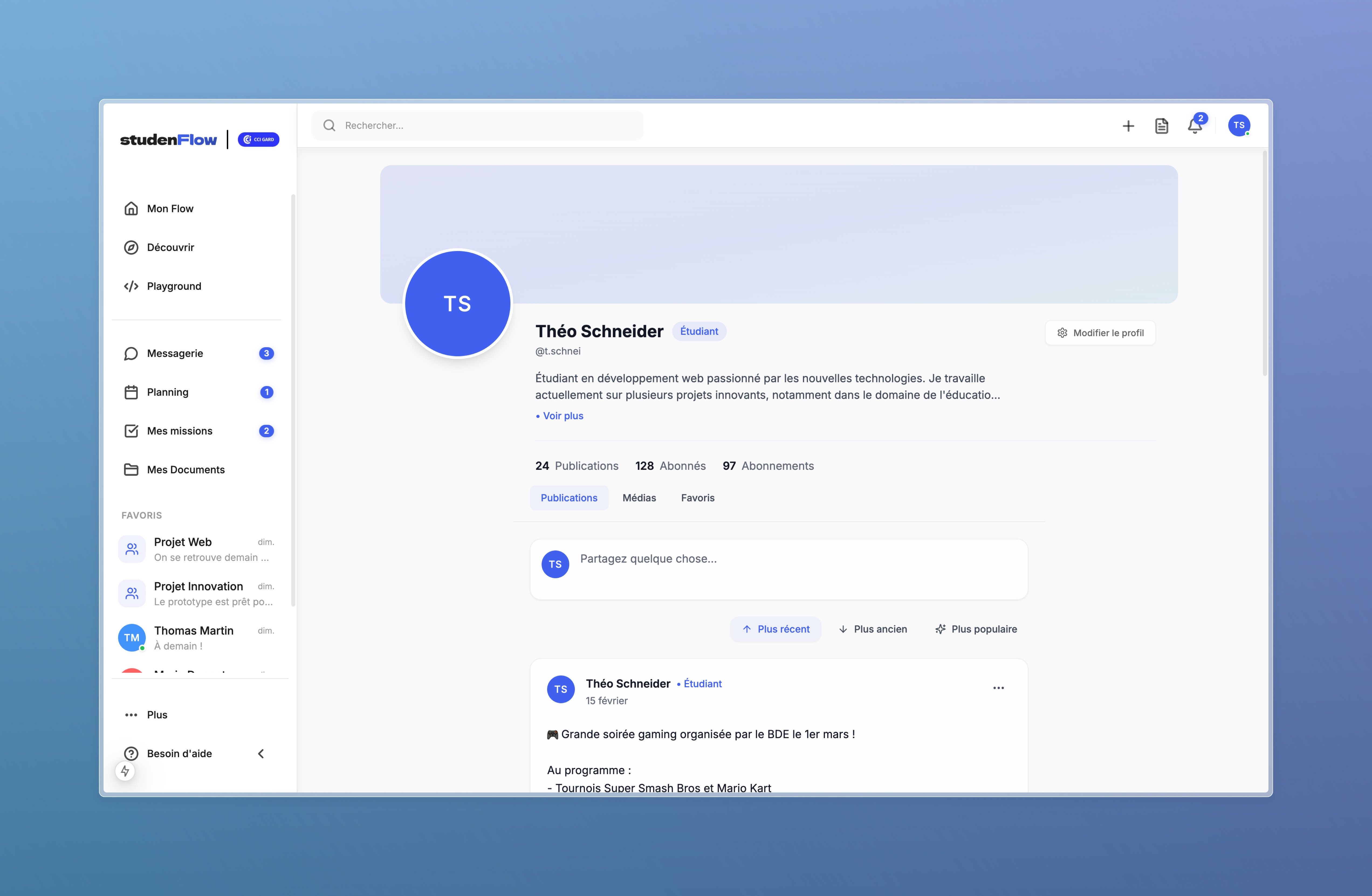This screenshot has width=1372, height=896.
Task: Open post options three-dot menu
Action: (x=999, y=688)
